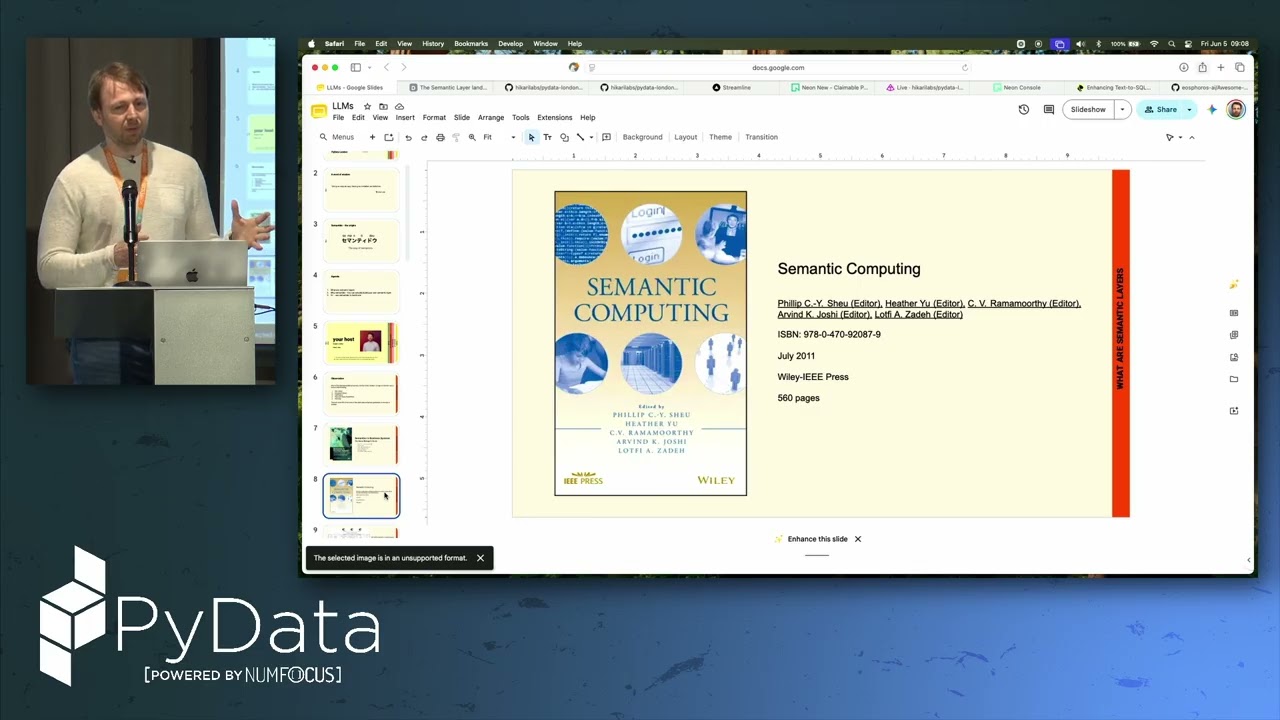Click Safari's downloads icon
The image size is (1280, 720).
(x=1184, y=67)
